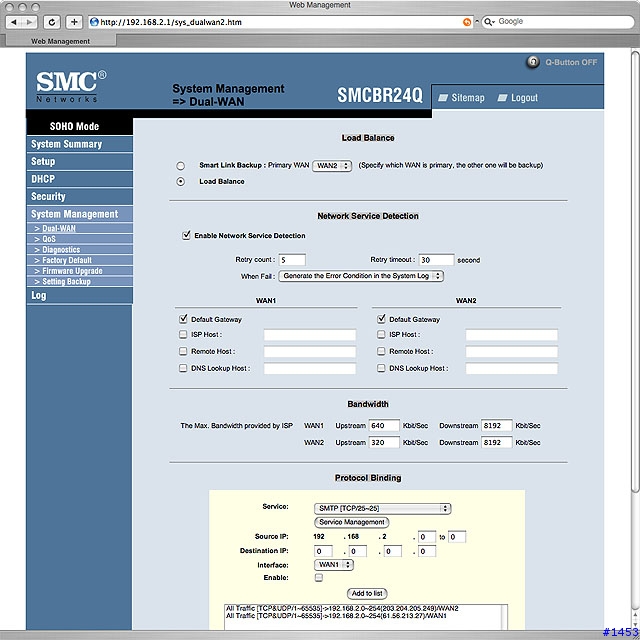Click the browser forward arrow button
640x640 pixels.
29,22
